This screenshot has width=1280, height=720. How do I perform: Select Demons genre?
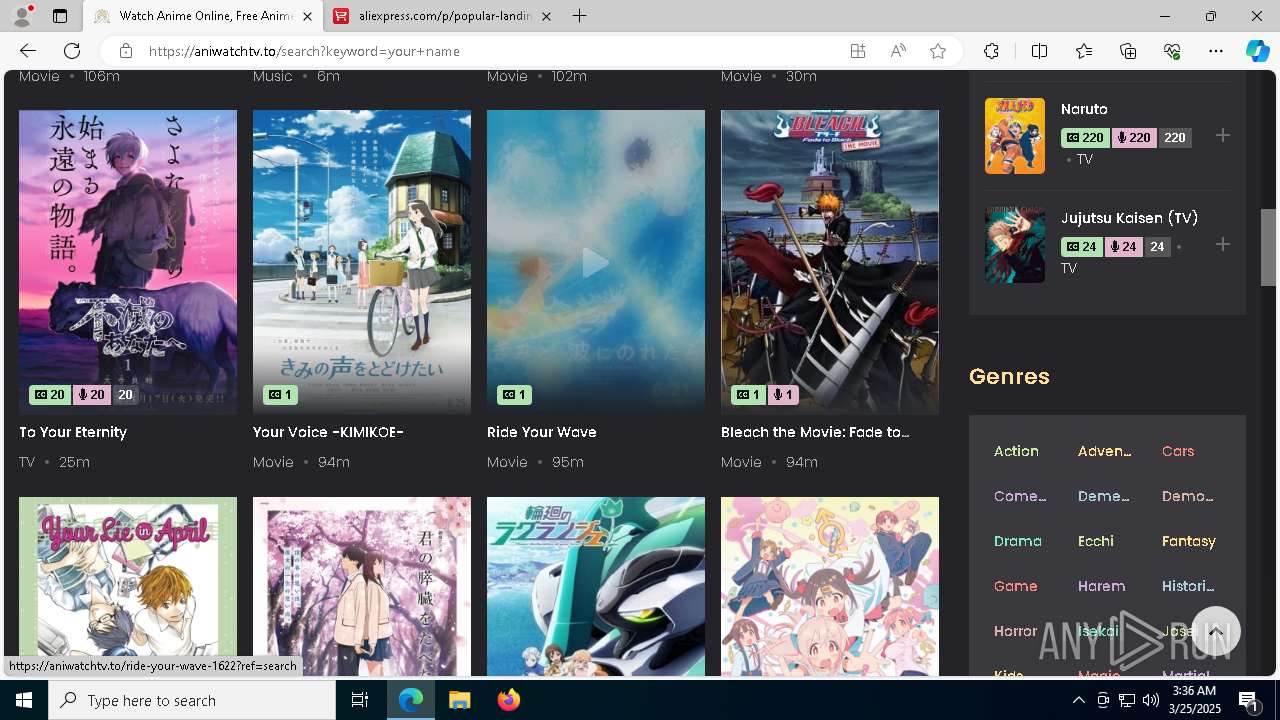coord(1187,496)
